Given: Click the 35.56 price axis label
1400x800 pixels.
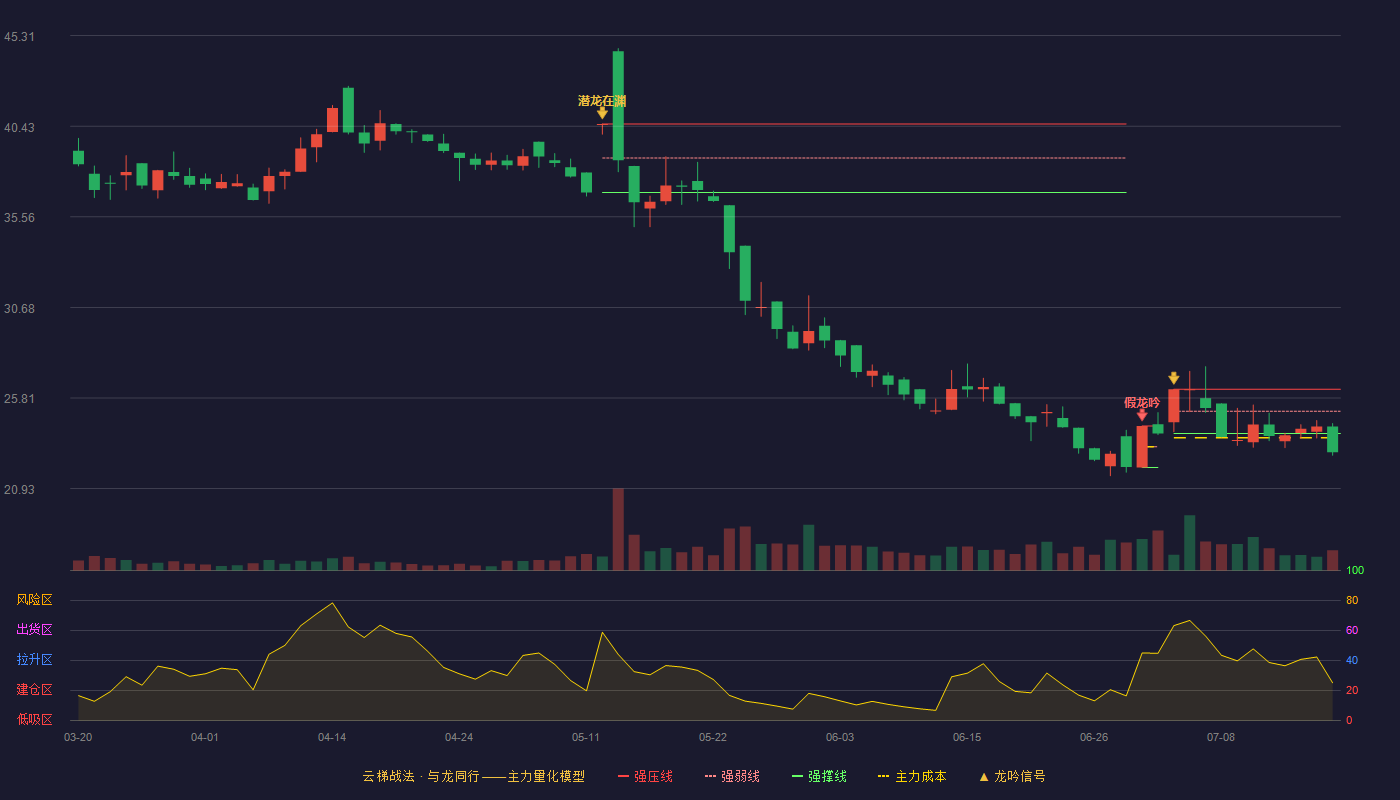Looking at the screenshot, I should [20, 217].
